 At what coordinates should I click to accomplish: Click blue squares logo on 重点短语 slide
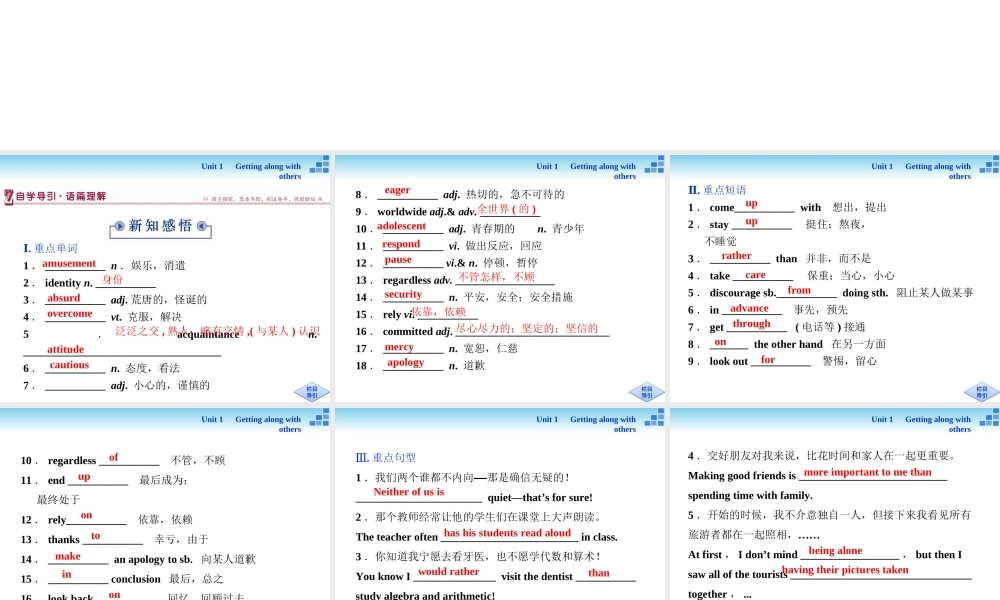tap(988, 165)
